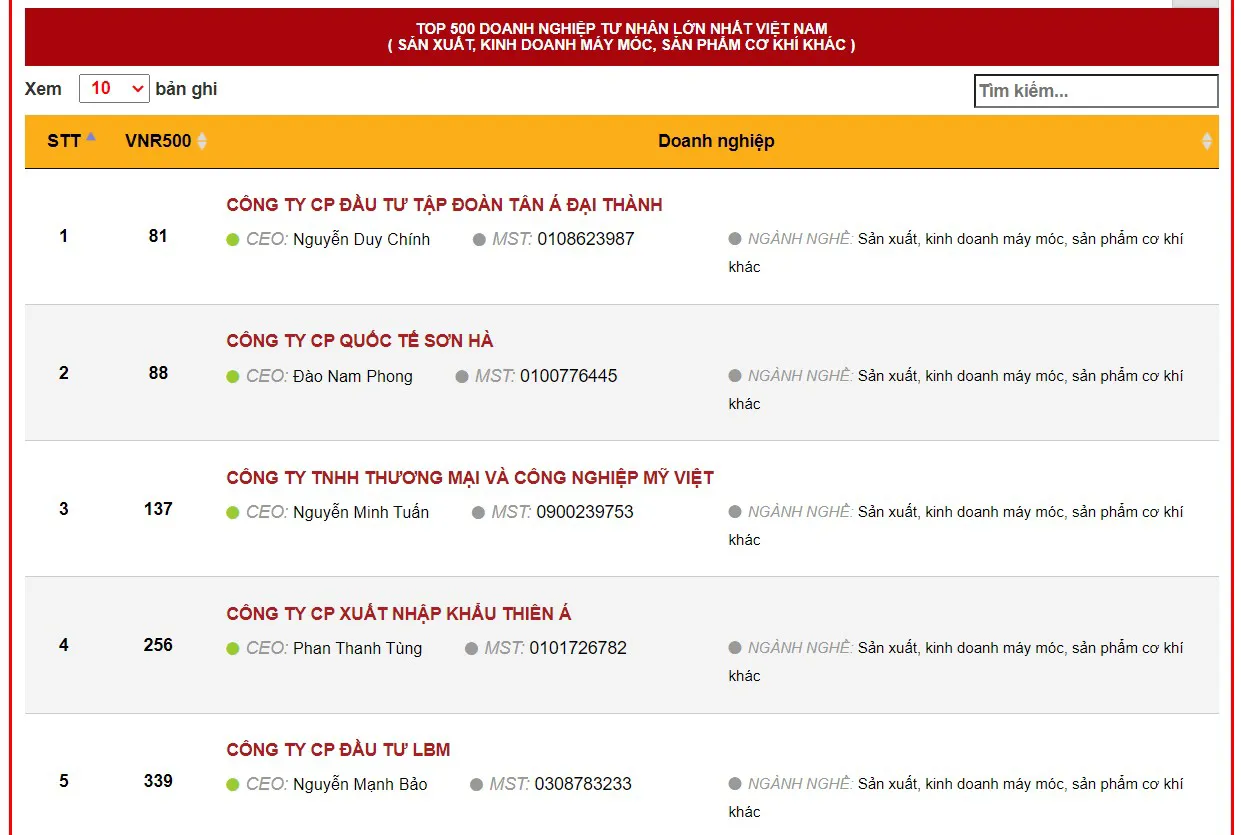This screenshot has height=835, width=1241.
Task: Click green CEO bullet for Phan Thanh Tùng
Action: (233, 649)
